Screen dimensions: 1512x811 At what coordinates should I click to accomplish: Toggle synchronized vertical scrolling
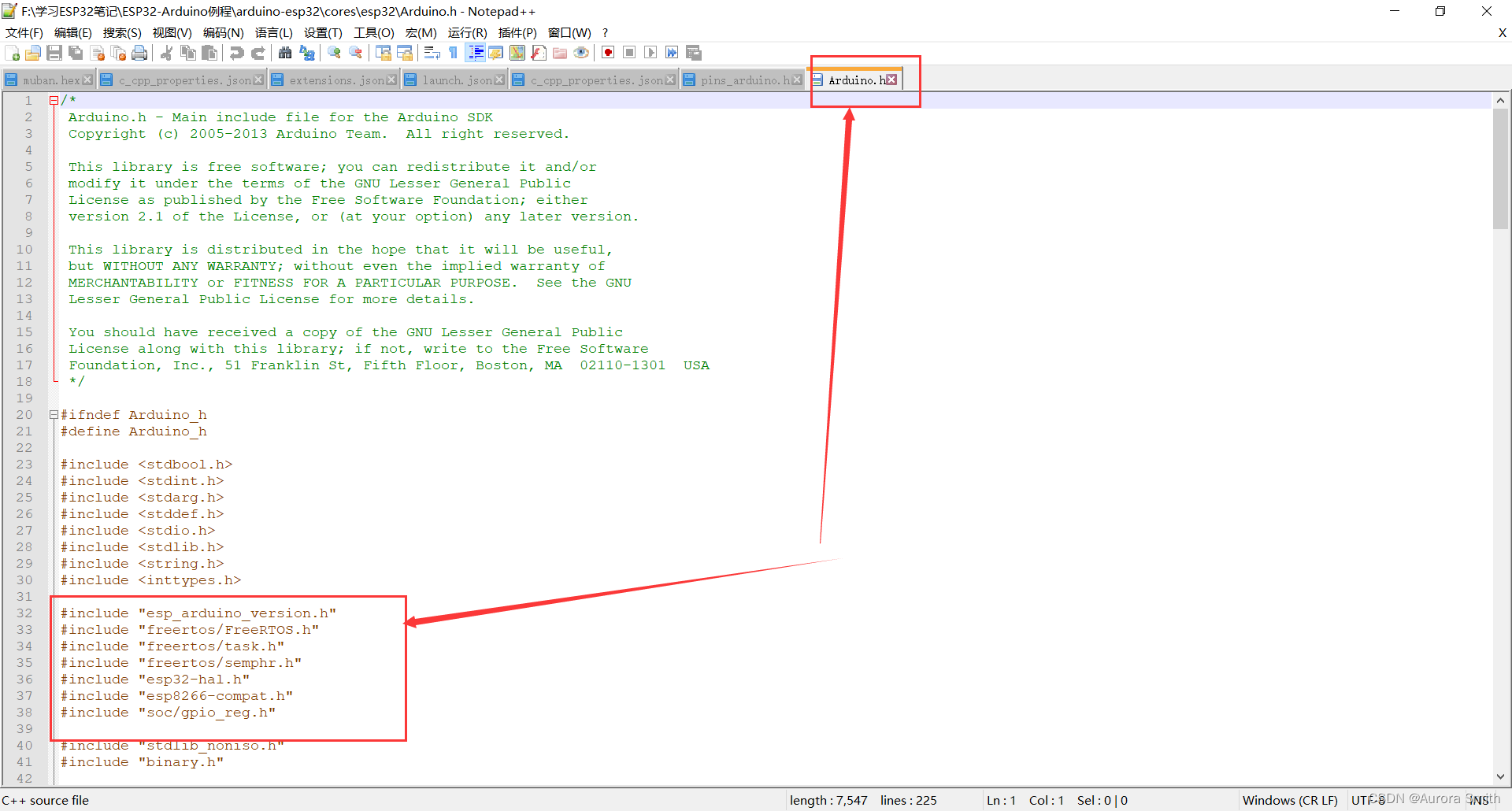(x=384, y=53)
